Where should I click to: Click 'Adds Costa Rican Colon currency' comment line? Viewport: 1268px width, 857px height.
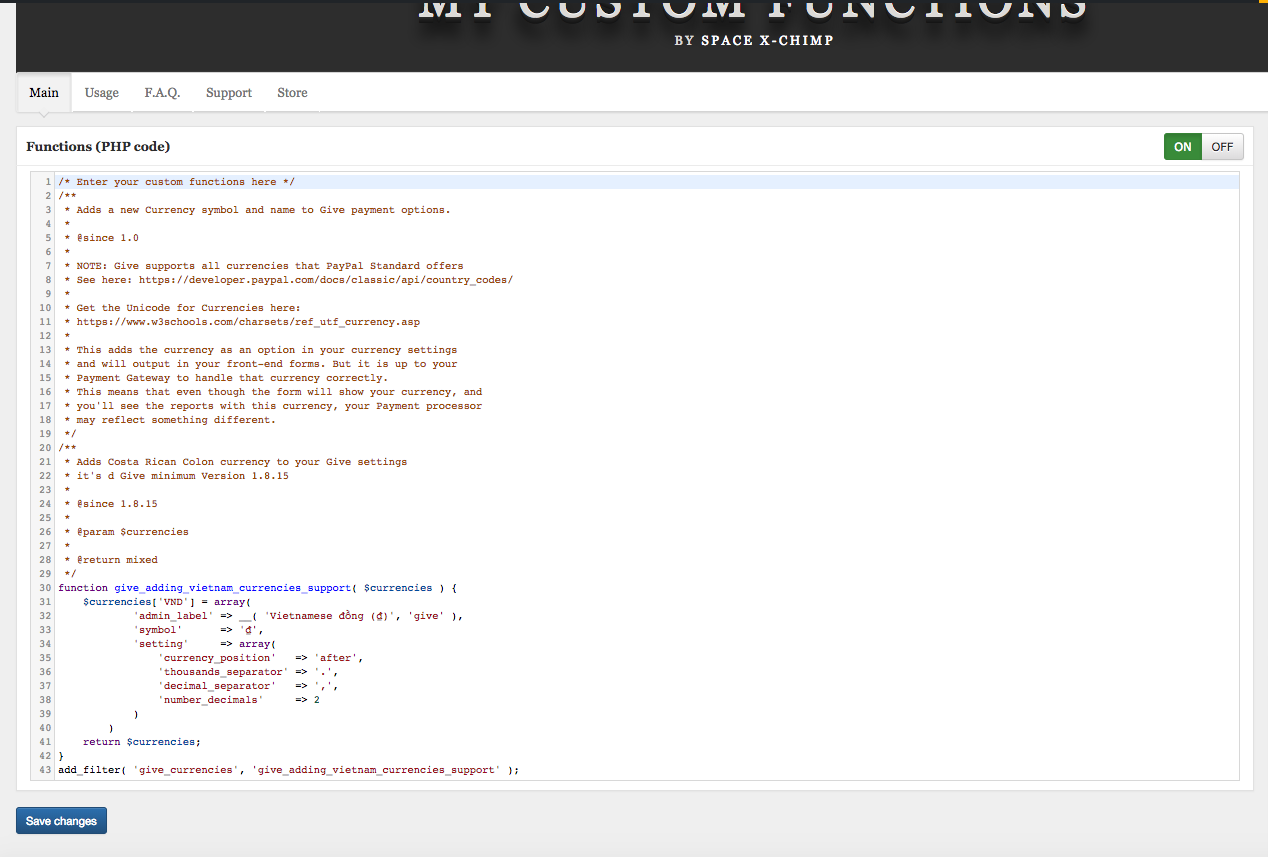click(x=235, y=462)
